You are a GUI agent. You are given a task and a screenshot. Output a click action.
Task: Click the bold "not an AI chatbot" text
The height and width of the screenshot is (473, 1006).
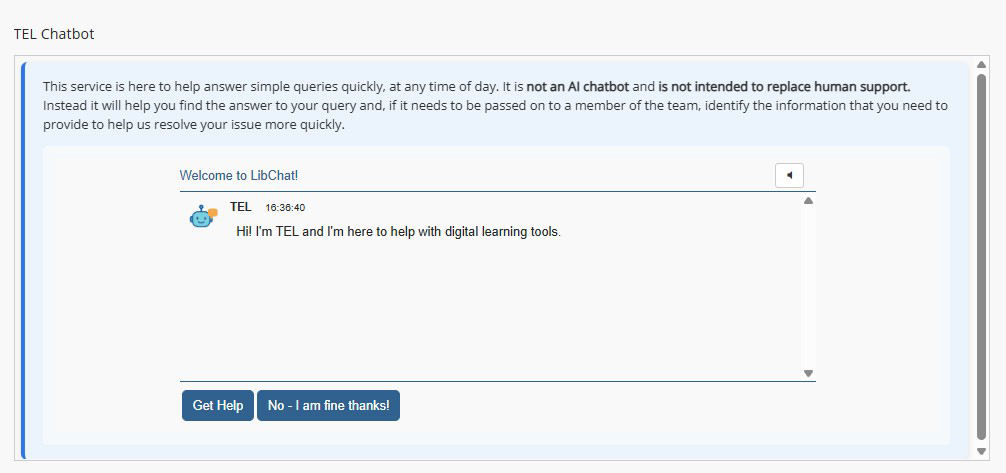577,87
